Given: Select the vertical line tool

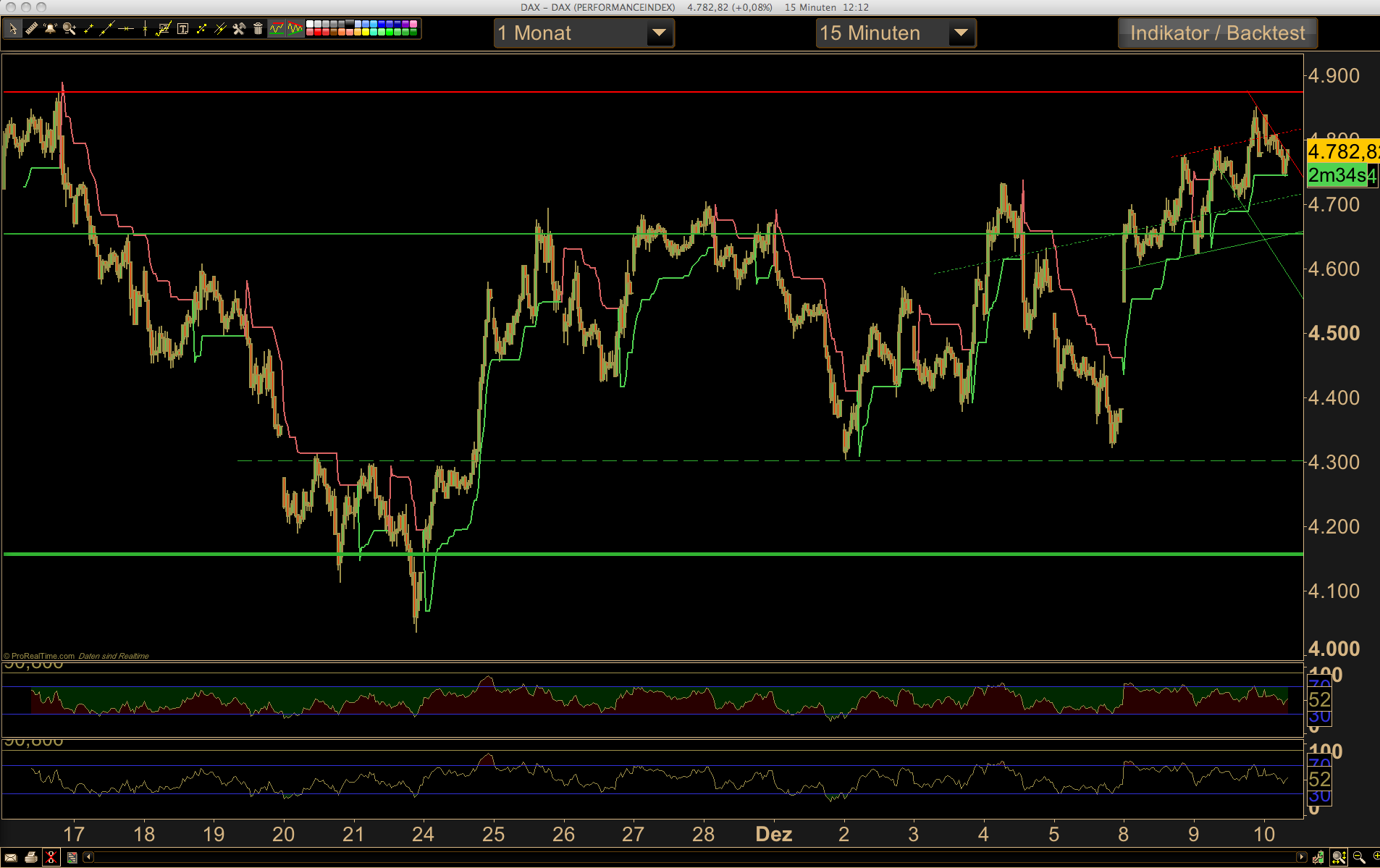Looking at the screenshot, I should (145, 29).
